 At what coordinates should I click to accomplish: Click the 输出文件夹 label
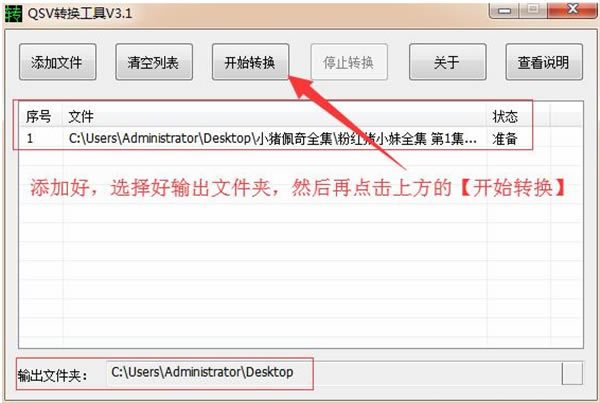(52, 376)
